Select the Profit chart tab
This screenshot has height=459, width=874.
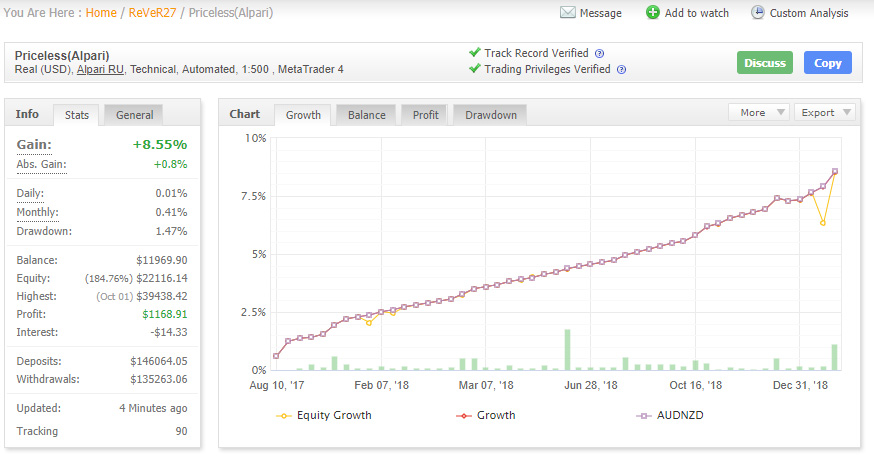425,115
